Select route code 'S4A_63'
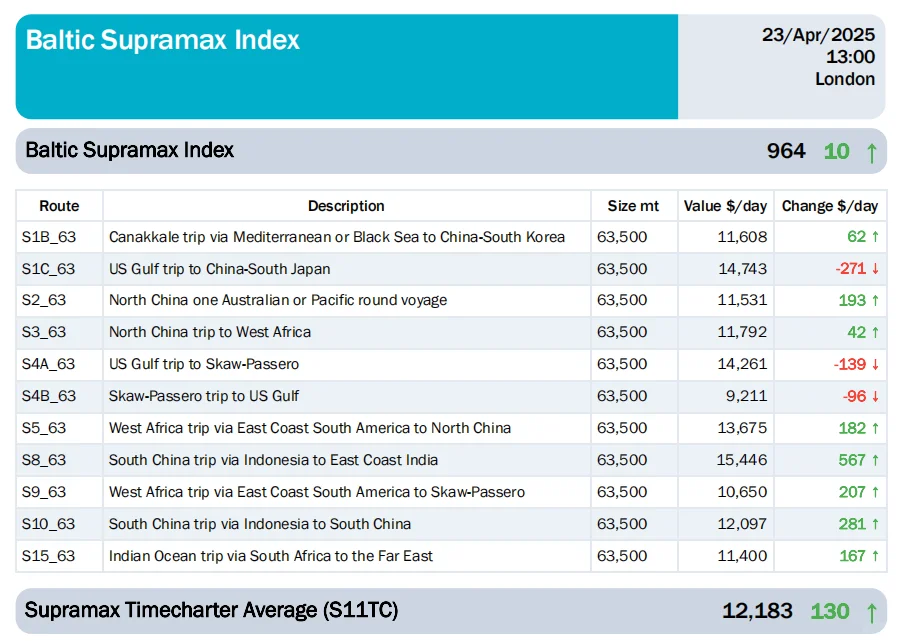The image size is (900, 644). click(48, 364)
